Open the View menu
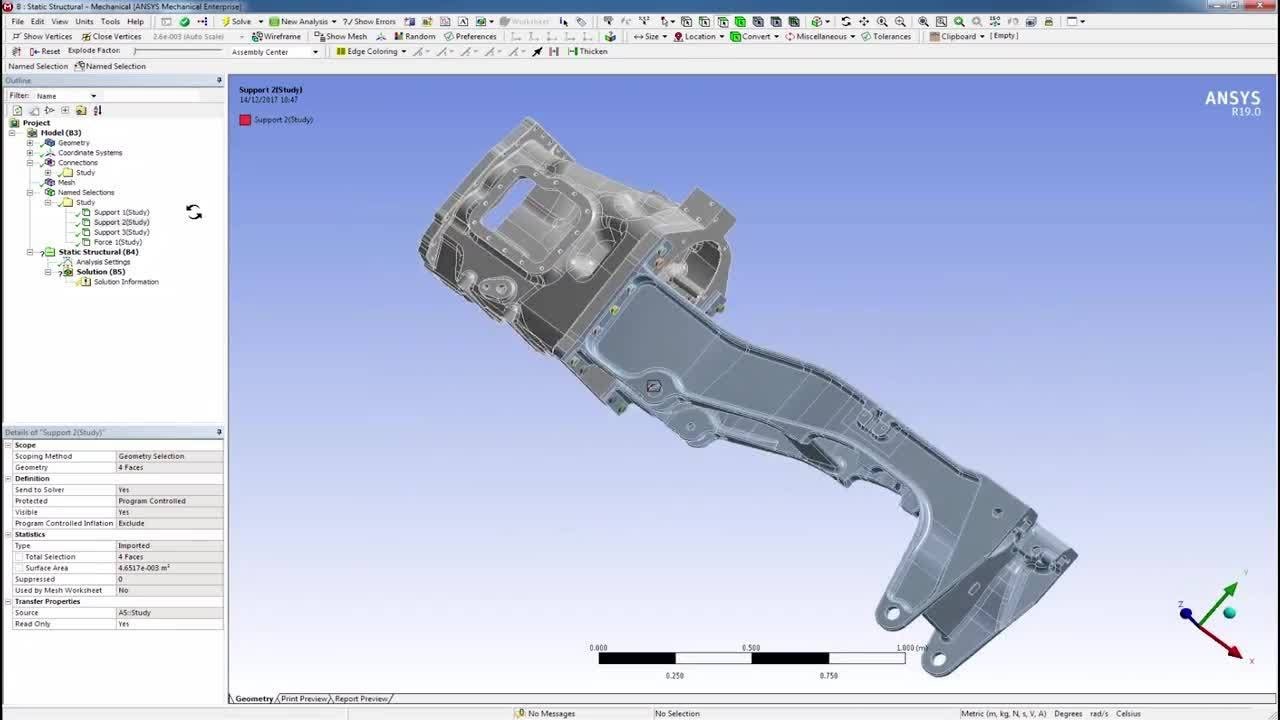 tap(60, 21)
